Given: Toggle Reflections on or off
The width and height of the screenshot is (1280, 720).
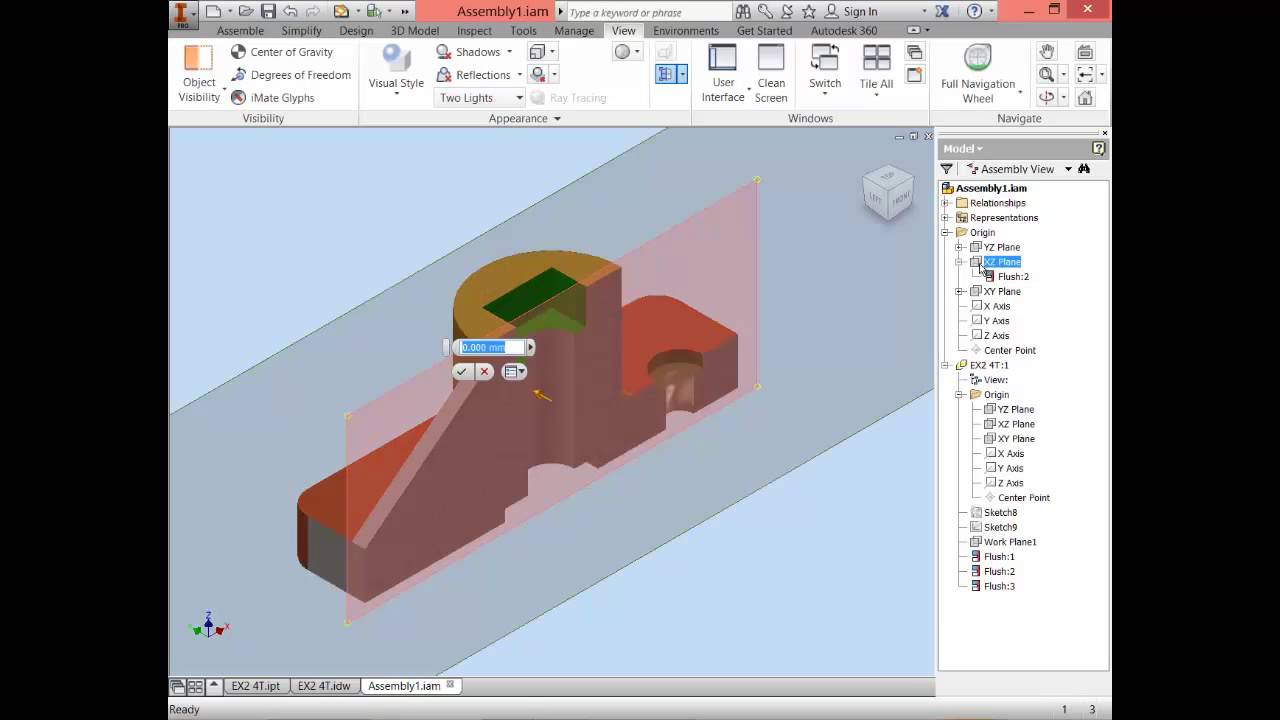Looking at the screenshot, I should click(474, 75).
